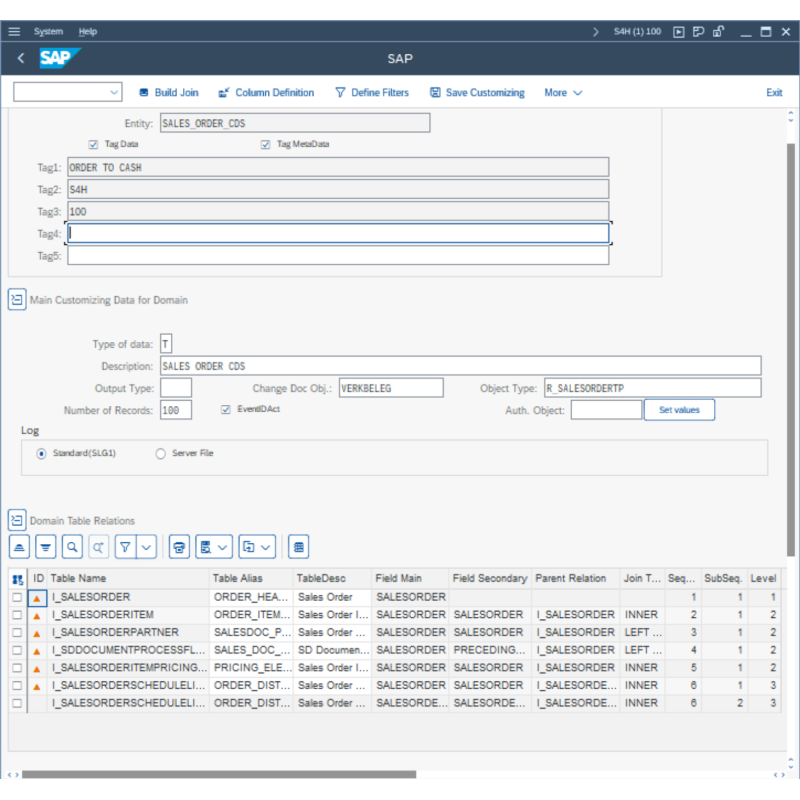
Task: Collapse the Main Customizing Data section icon
Action: pos(17,300)
